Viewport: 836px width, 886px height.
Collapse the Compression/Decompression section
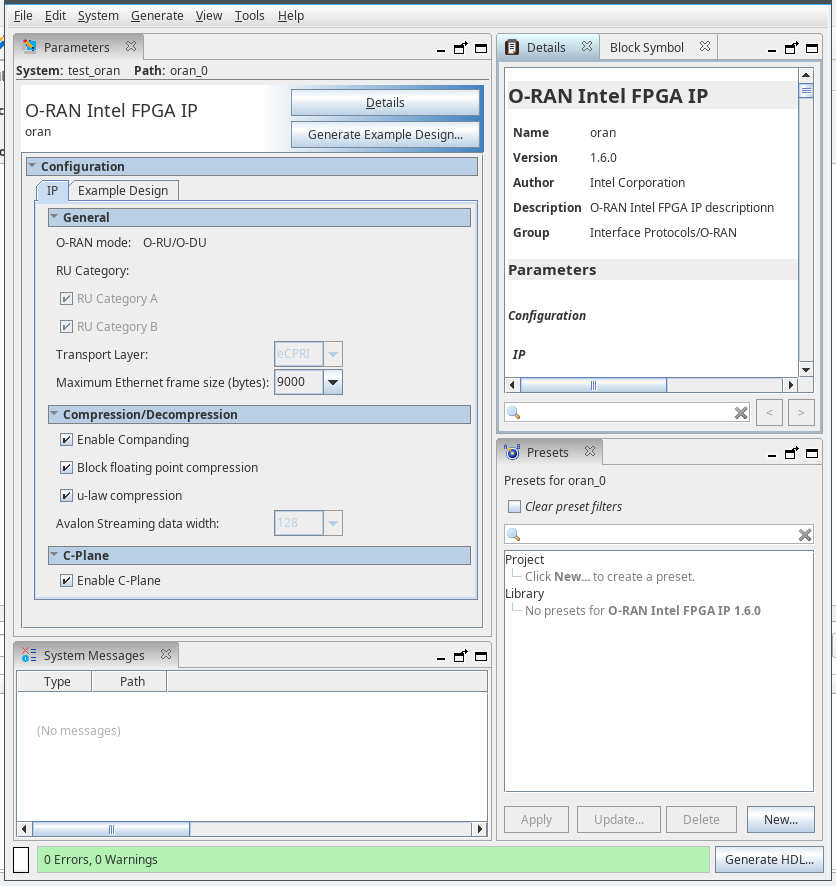coord(54,414)
